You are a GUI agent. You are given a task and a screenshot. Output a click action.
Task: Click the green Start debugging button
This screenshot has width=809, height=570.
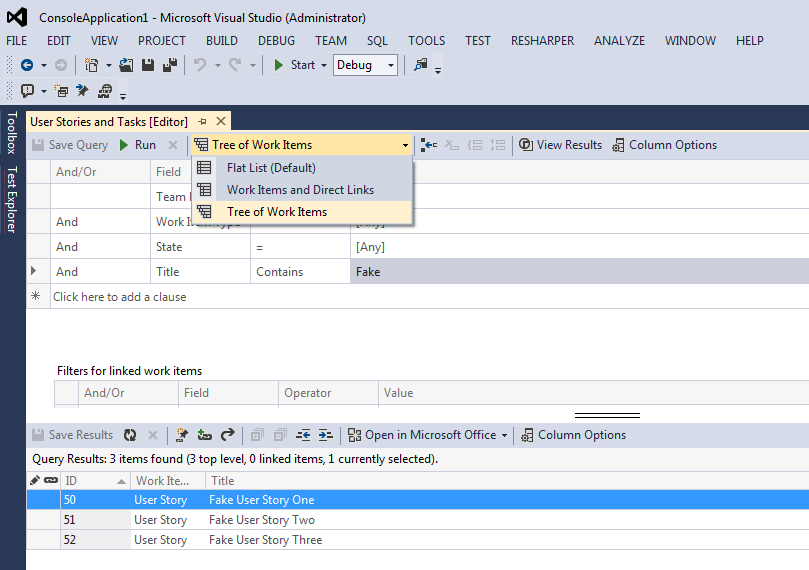[x=295, y=65]
